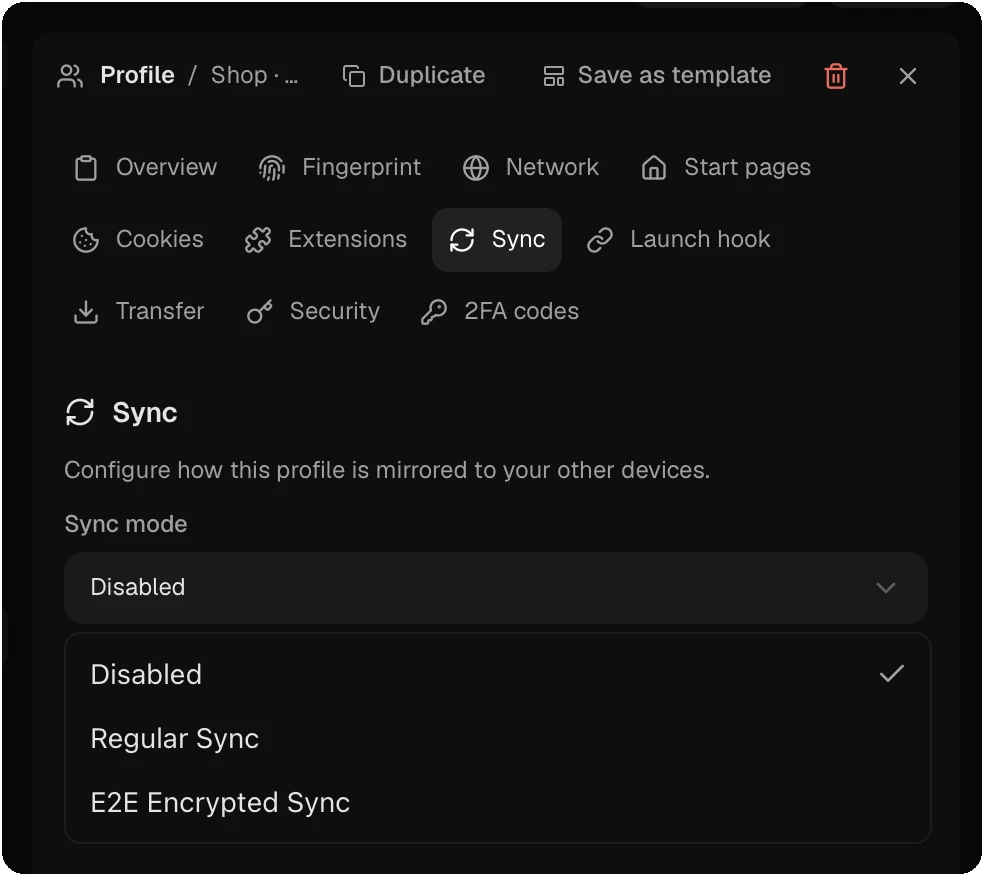Click the Duplicate button label
Screen dimensions: 984x876
tap(432, 76)
